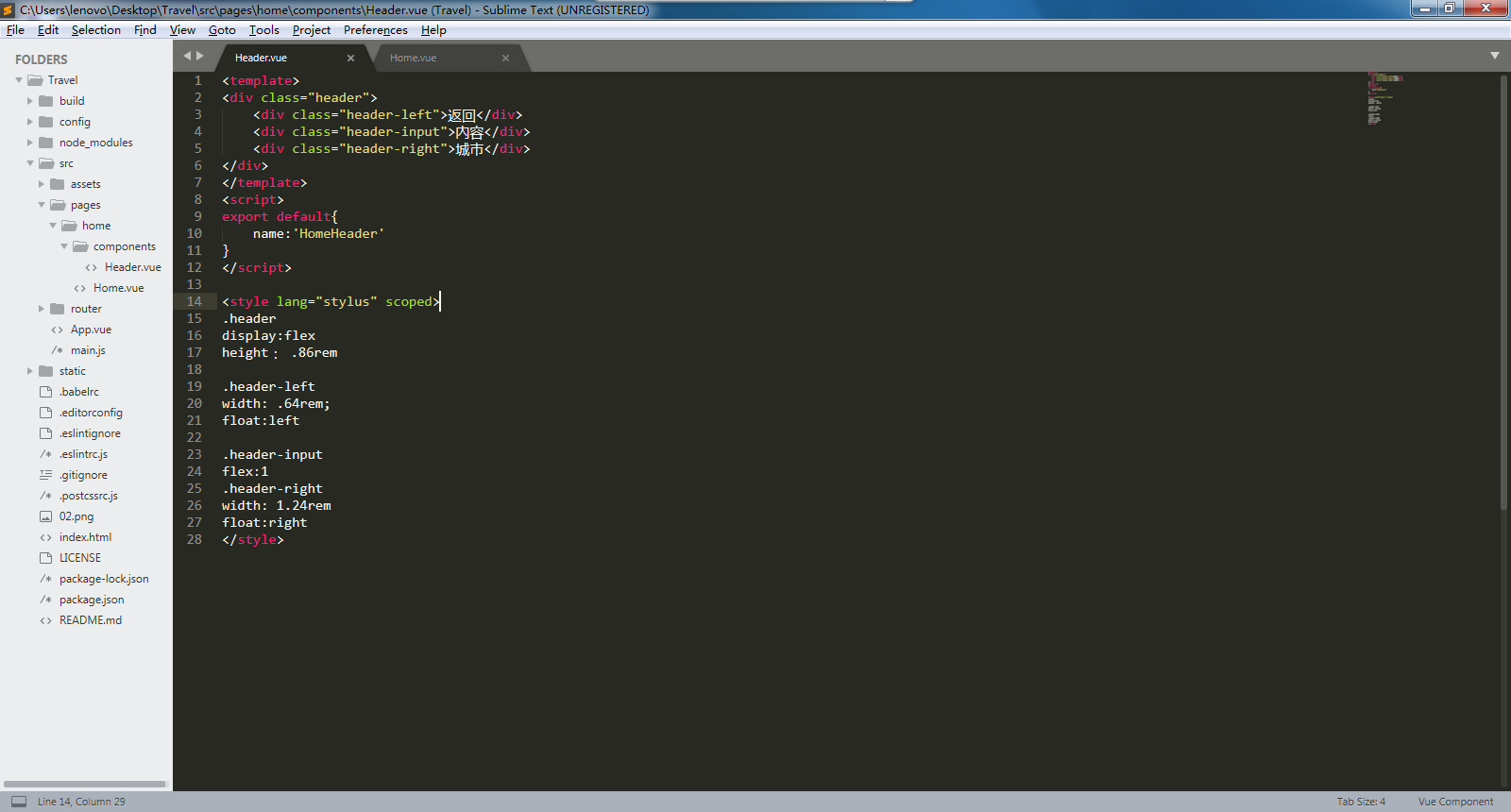Viewport: 1511px width, 812px height.
Task: Click the router folder icon
Action: pos(57,309)
